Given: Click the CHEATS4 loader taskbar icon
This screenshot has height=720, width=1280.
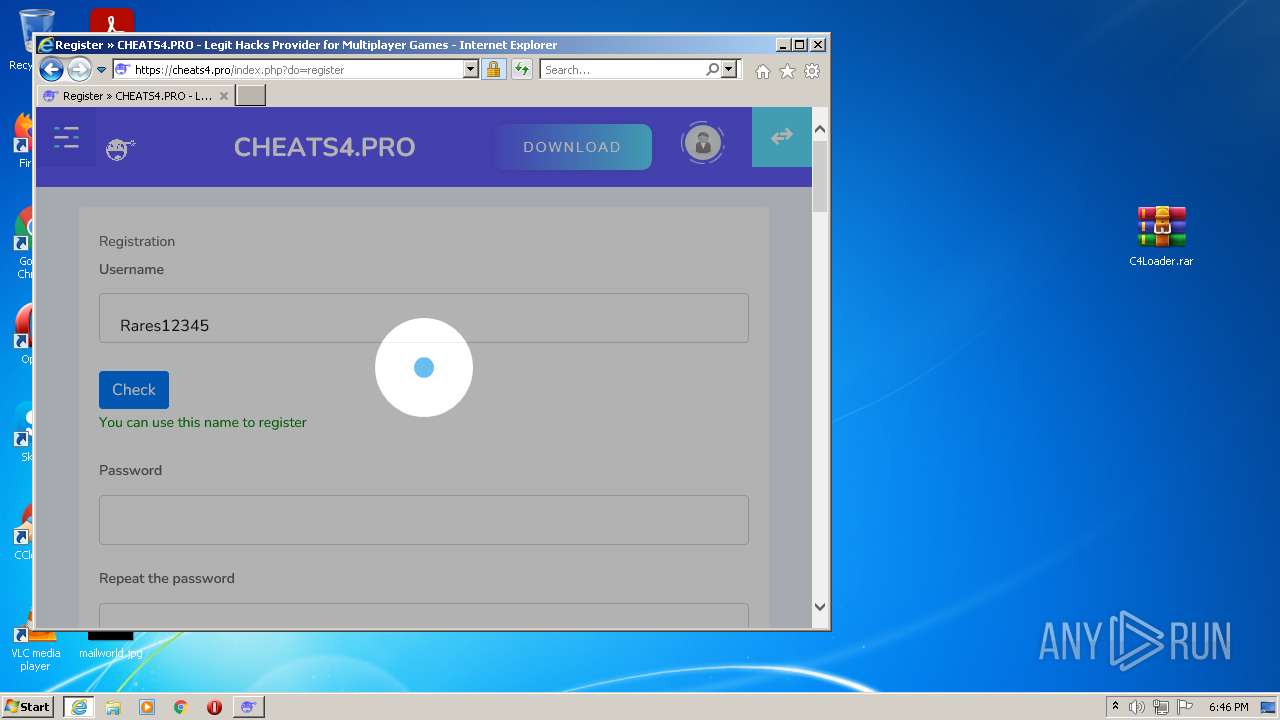Looking at the screenshot, I should pos(248,707).
